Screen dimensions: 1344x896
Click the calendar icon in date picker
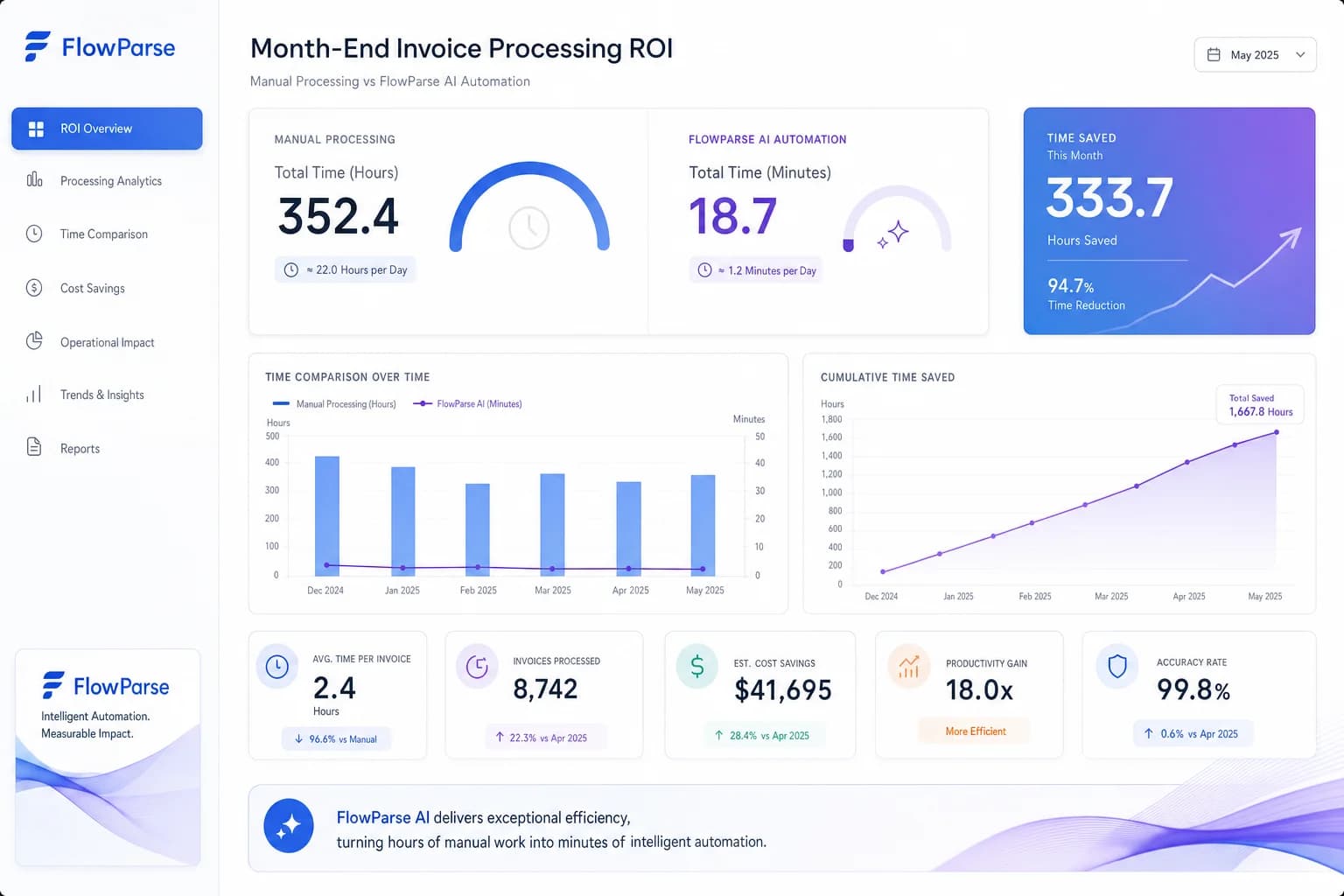pyautogui.click(x=1214, y=54)
